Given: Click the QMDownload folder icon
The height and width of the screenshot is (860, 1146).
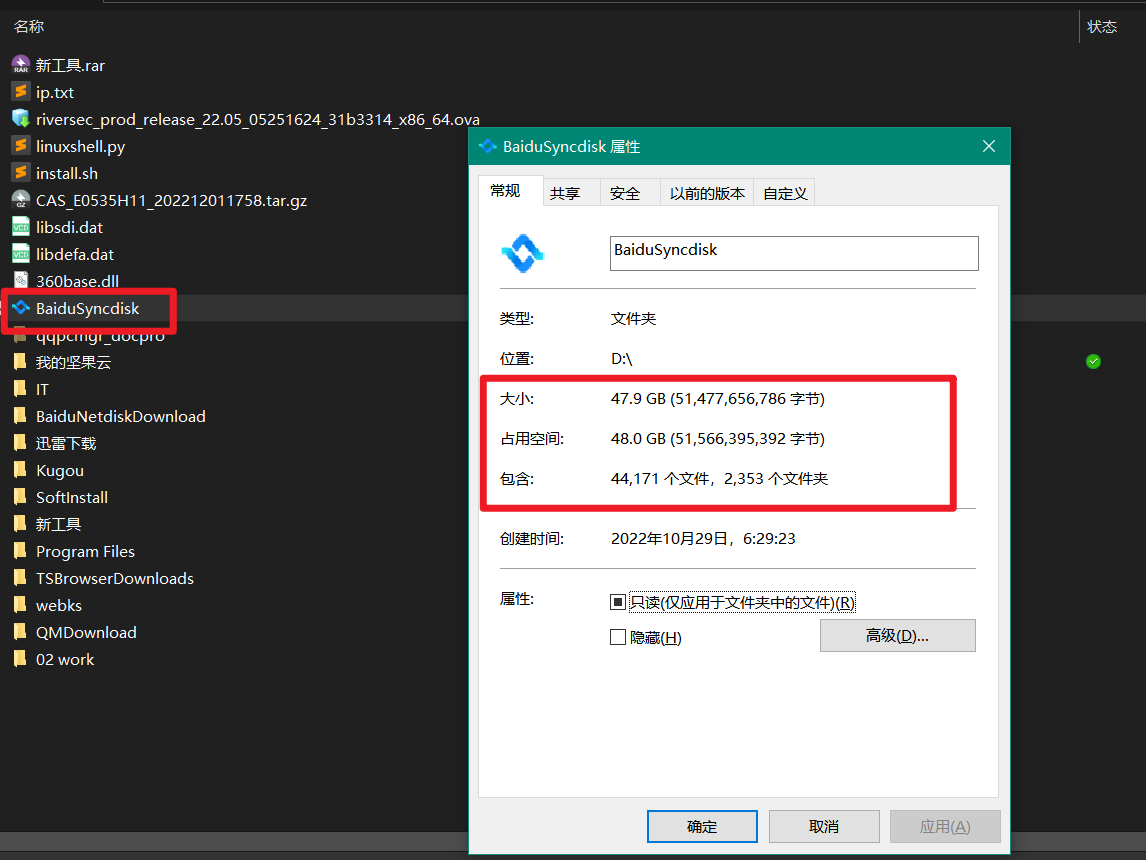Looking at the screenshot, I should (x=20, y=632).
